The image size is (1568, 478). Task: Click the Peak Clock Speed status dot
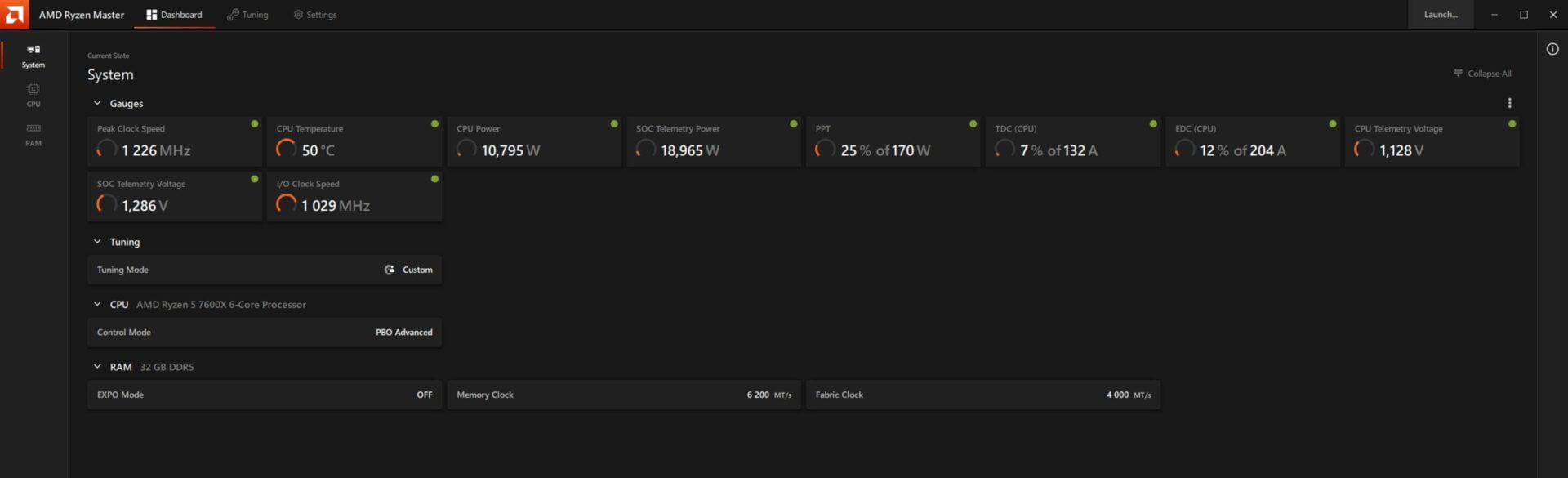255,124
